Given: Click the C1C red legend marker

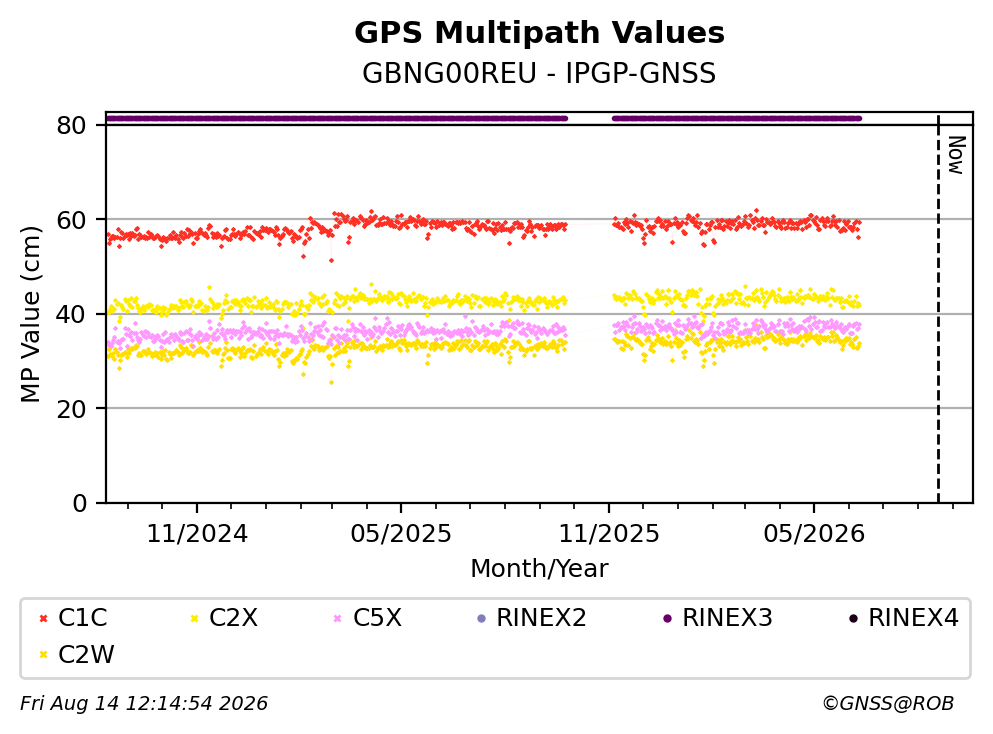Looking at the screenshot, I should point(43,618).
